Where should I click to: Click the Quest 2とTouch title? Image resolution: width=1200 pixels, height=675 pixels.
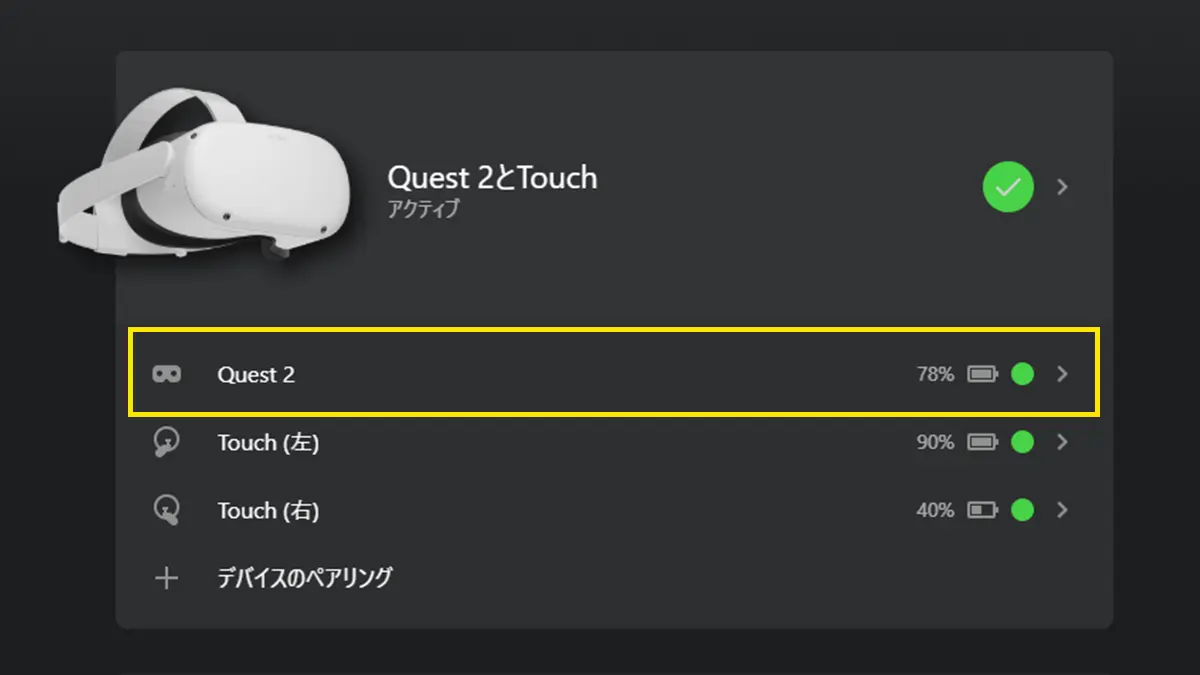click(492, 178)
